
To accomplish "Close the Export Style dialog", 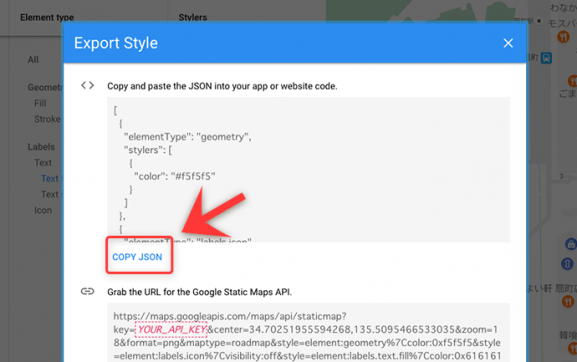I will click(508, 43).
